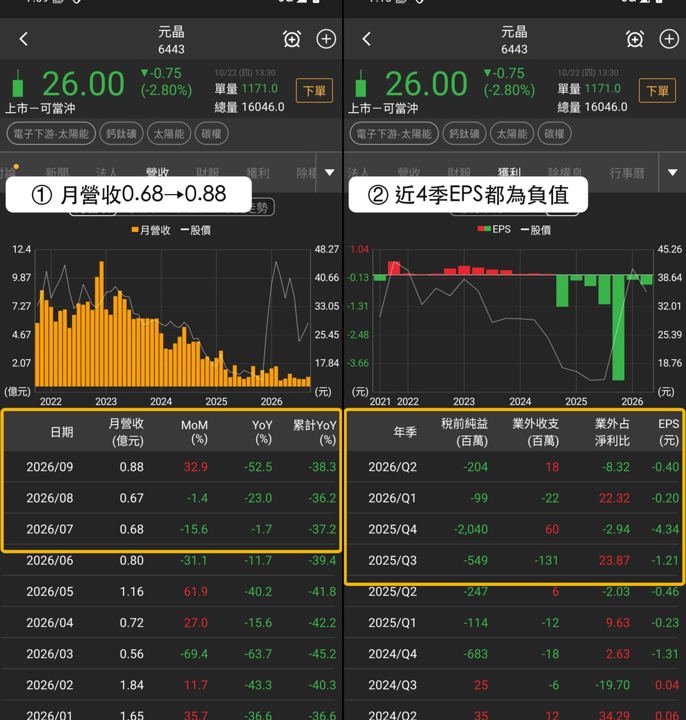
Task: Tap 單量 1171.0 on left screen
Action: 246,89
